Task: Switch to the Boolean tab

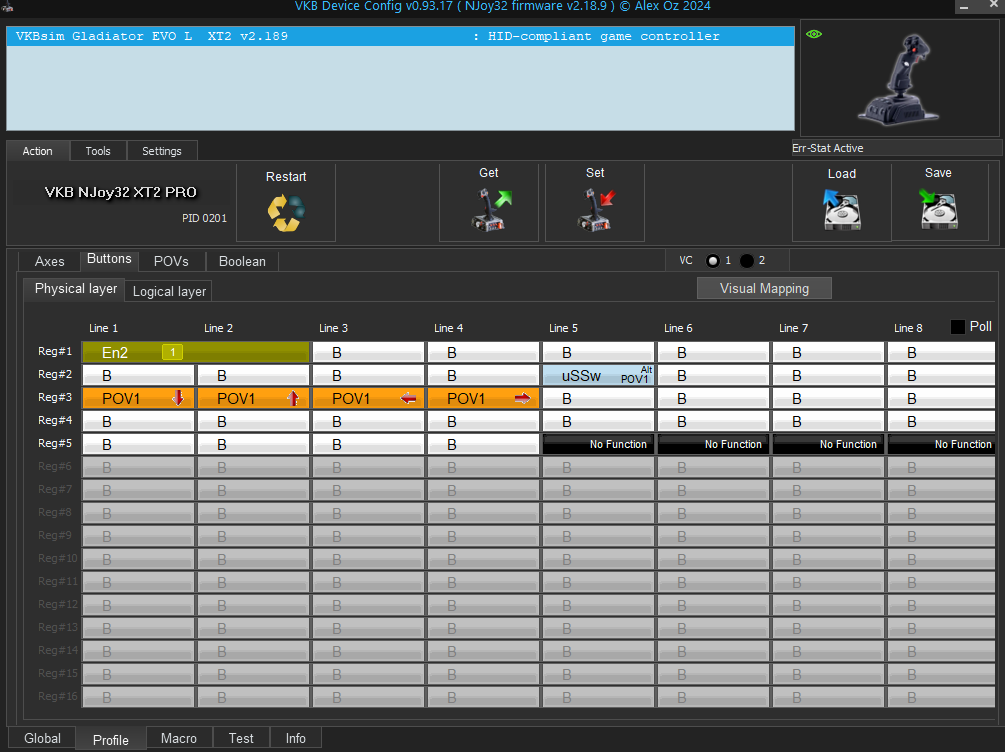Action: click(x=242, y=261)
